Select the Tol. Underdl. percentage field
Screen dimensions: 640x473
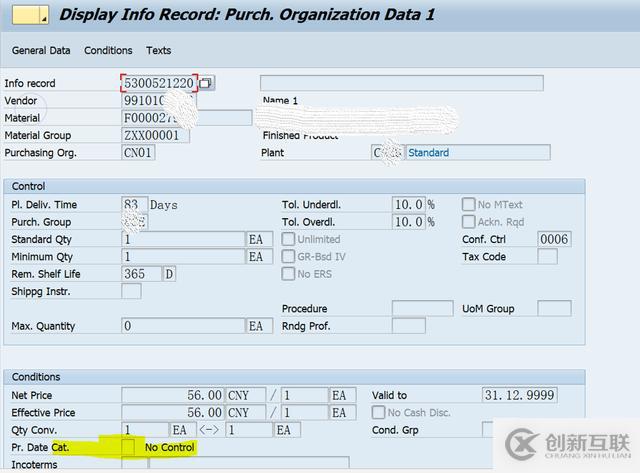point(409,204)
